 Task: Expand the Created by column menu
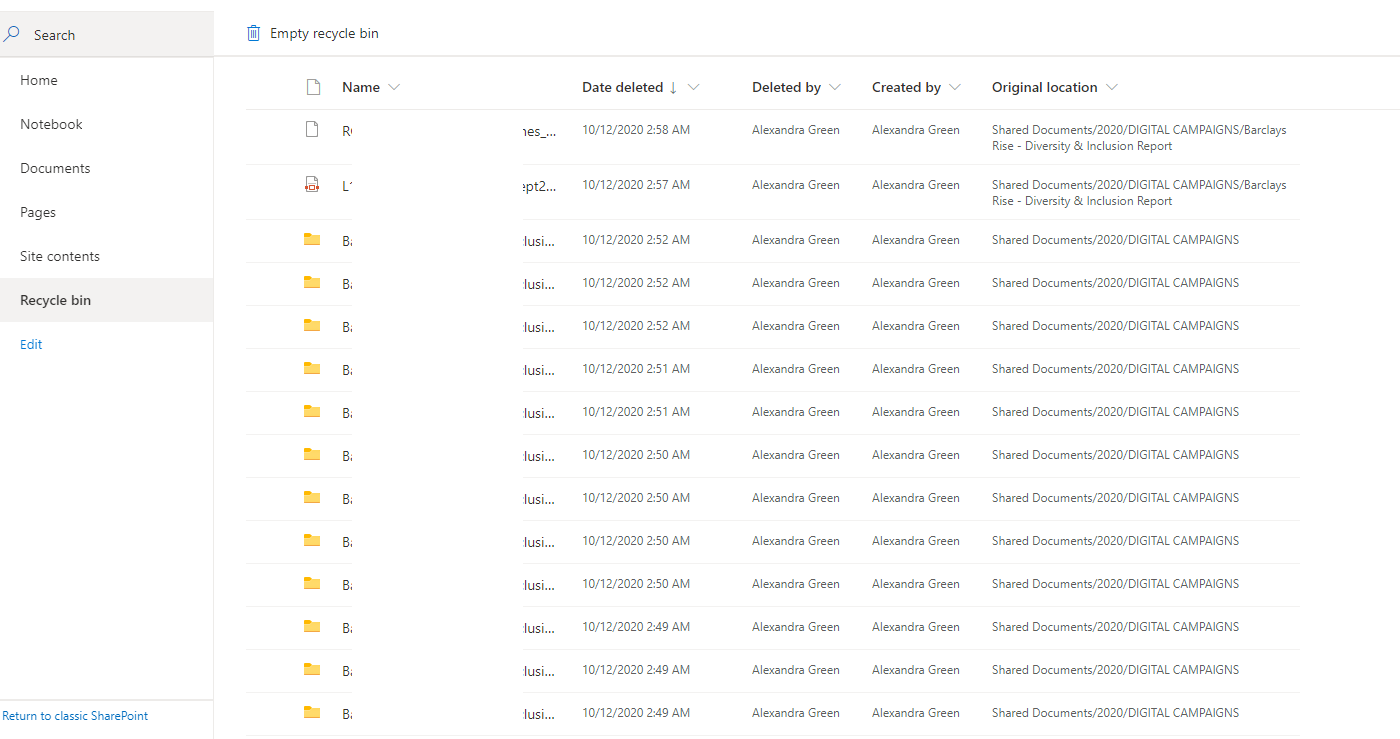coord(955,87)
